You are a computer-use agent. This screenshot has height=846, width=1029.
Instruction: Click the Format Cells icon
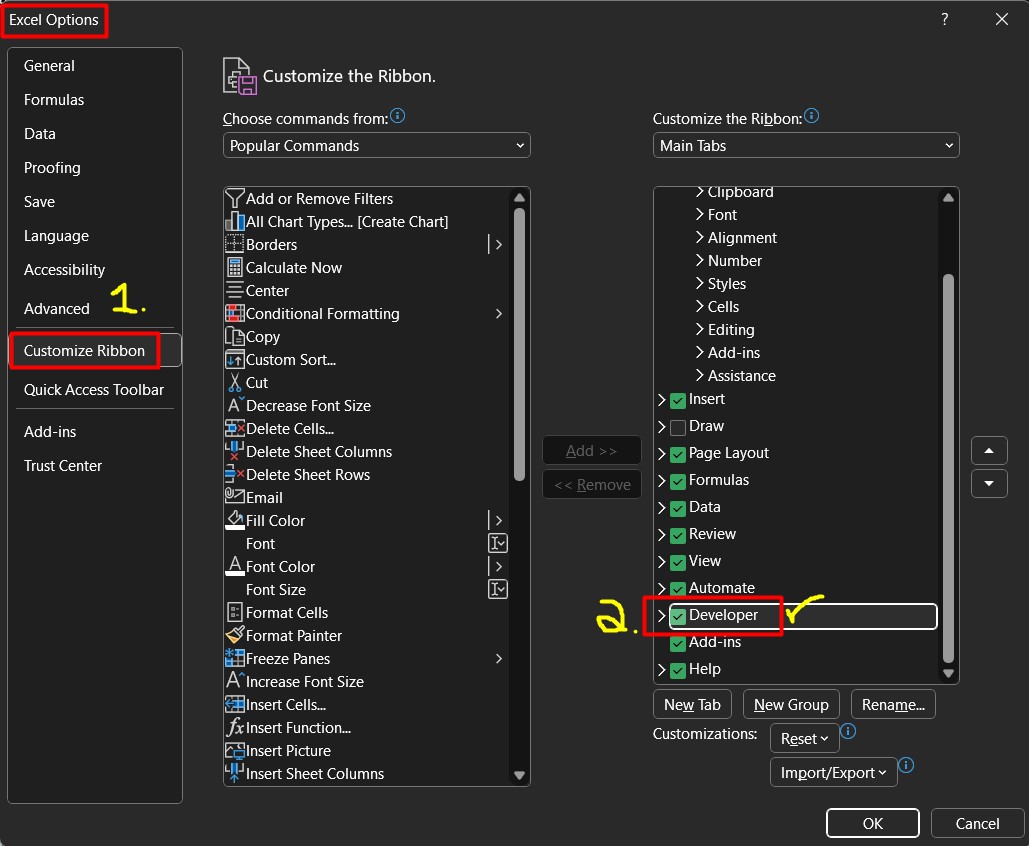tap(234, 612)
